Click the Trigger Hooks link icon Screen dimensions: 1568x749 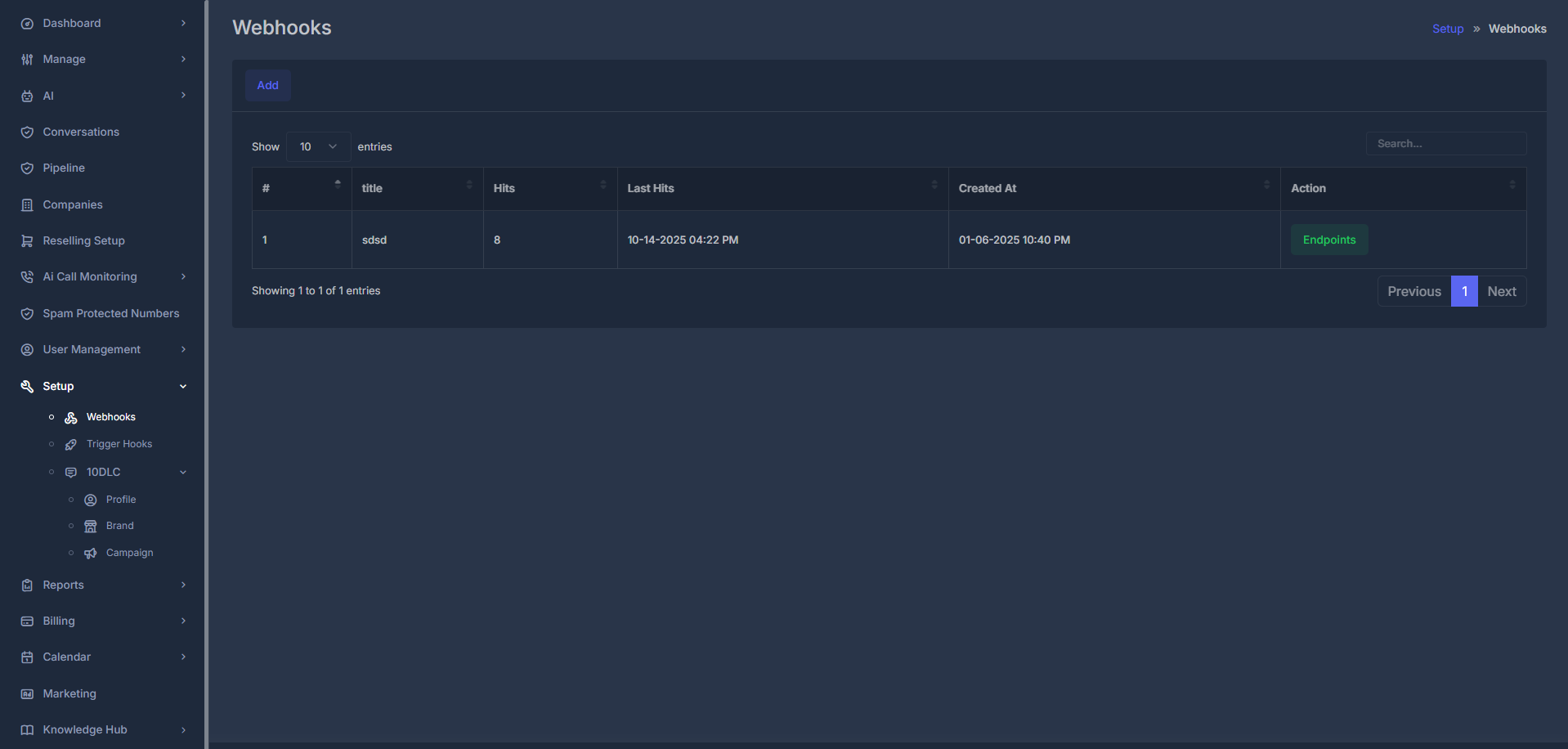coord(72,444)
